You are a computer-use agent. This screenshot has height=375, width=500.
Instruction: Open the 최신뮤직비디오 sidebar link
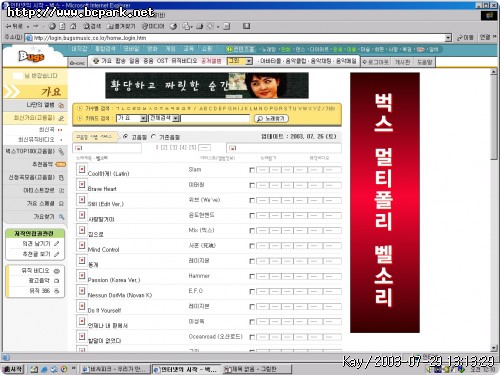click(x=36, y=139)
